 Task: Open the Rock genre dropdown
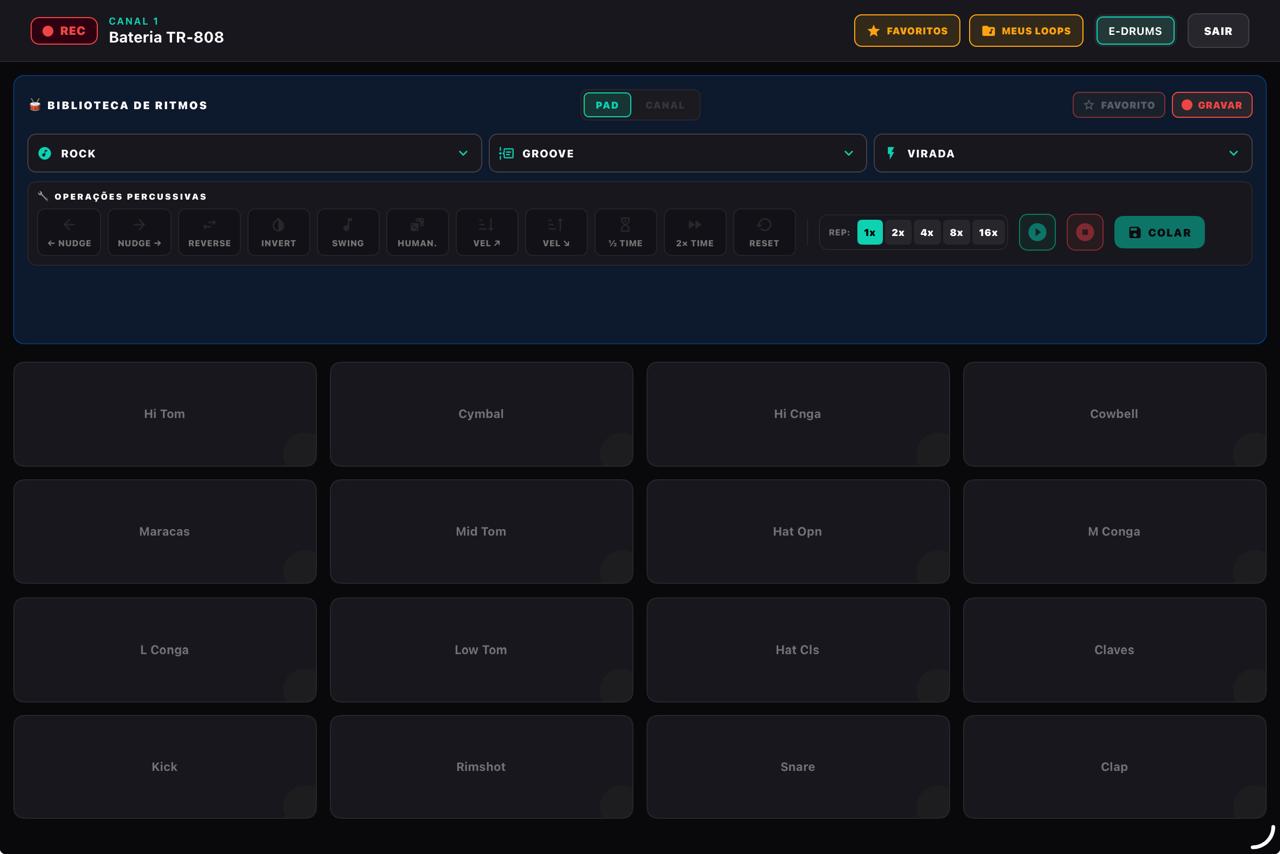(254, 153)
